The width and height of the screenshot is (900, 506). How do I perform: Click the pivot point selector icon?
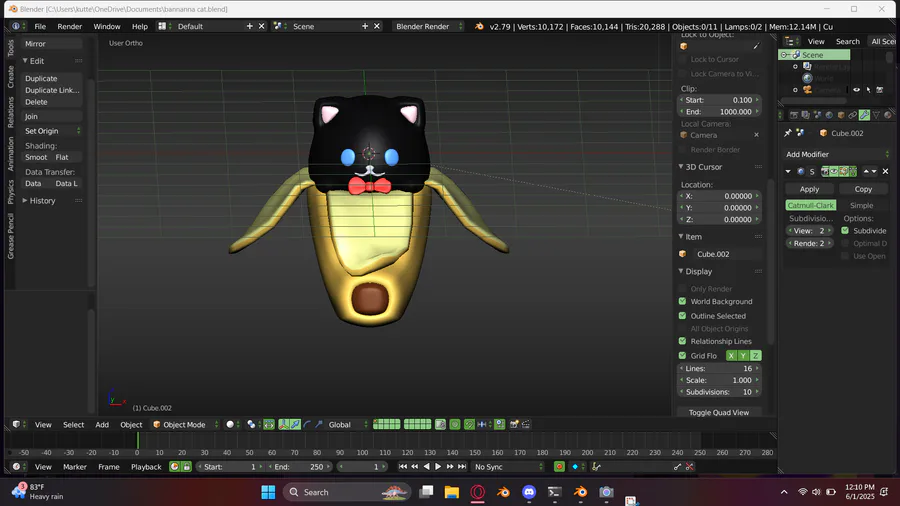tap(251, 425)
